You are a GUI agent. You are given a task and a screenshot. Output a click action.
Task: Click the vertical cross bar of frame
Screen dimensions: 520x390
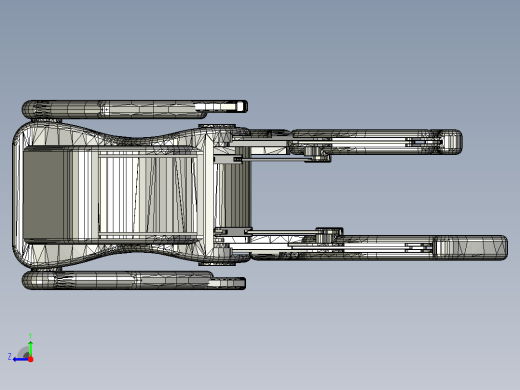click(x=209, y=195)
